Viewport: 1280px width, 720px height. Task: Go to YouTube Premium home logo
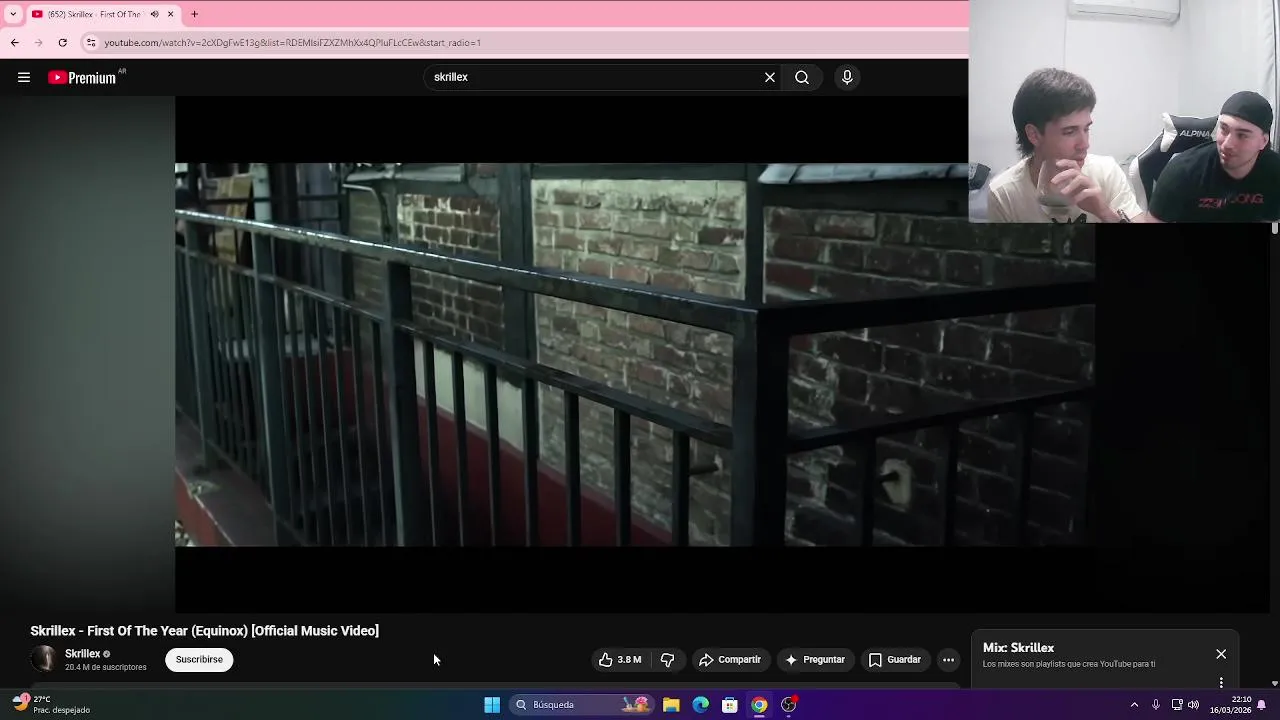pyautogui.click(x=83, y=77)
